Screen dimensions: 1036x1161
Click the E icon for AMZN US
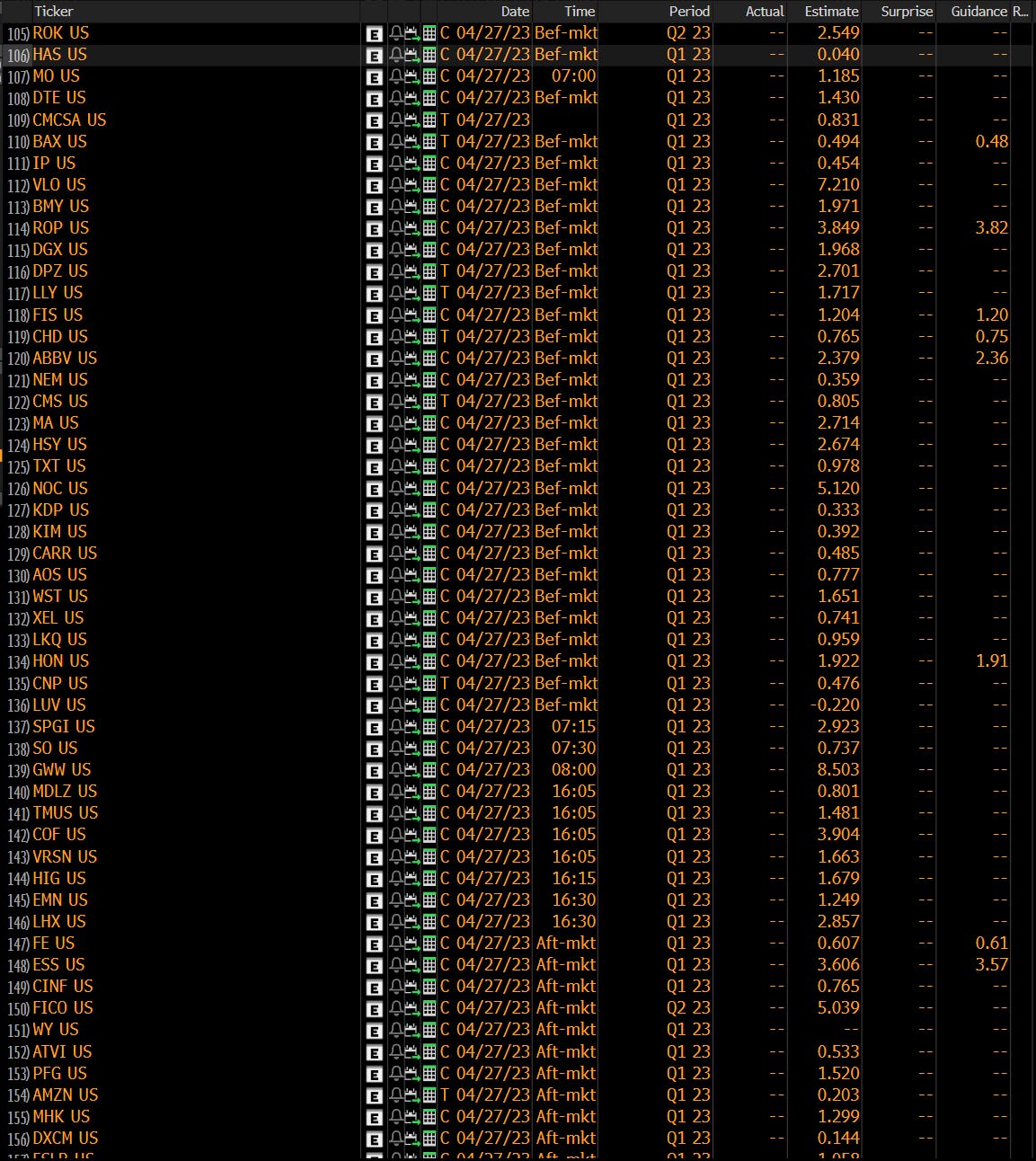click(375, 1096)
